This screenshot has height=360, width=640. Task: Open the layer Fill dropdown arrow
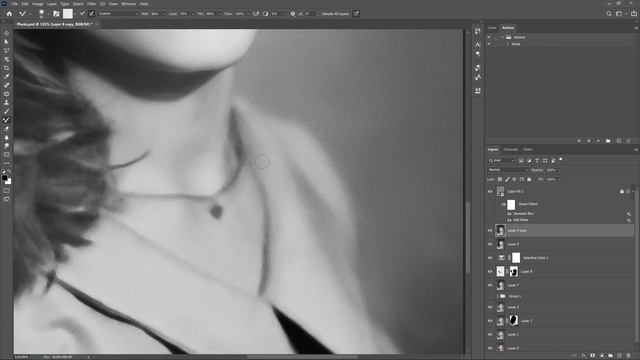pos(559,179)
